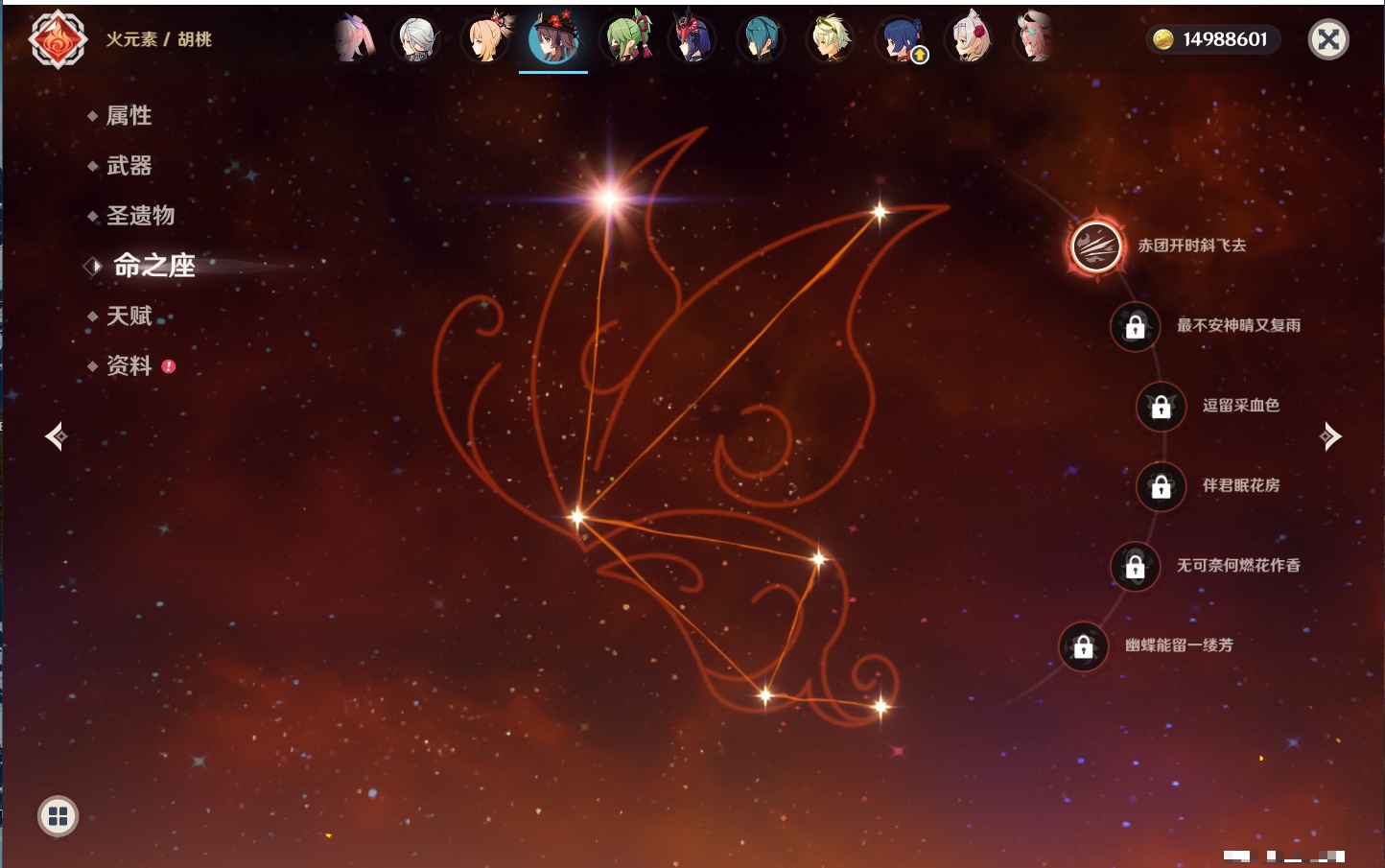Screen dimensions: 1385x868
Task: Select the teal-haired character portrait
Action: (x=761, y=39)
